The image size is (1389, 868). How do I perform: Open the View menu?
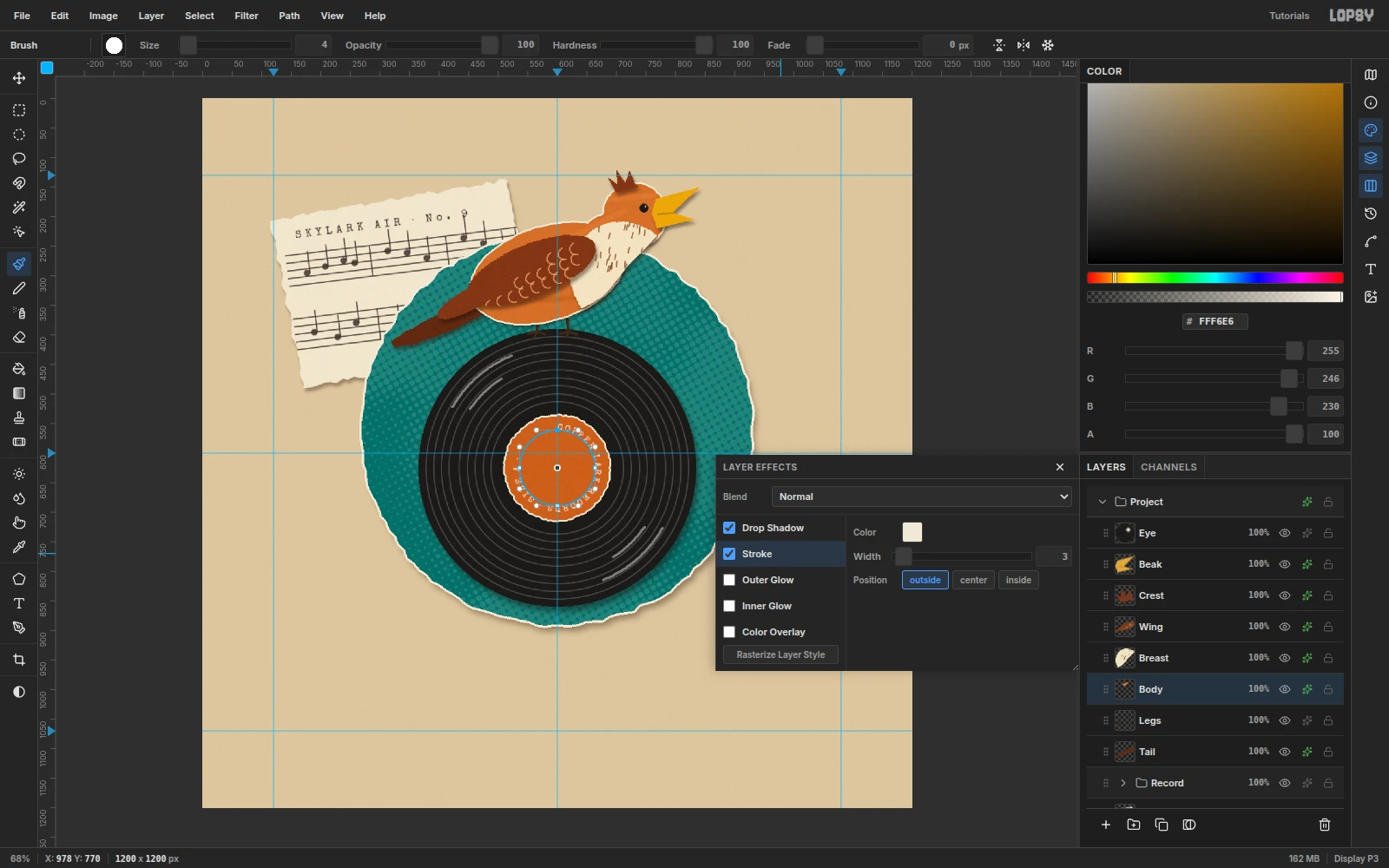[x=332, y=16]
